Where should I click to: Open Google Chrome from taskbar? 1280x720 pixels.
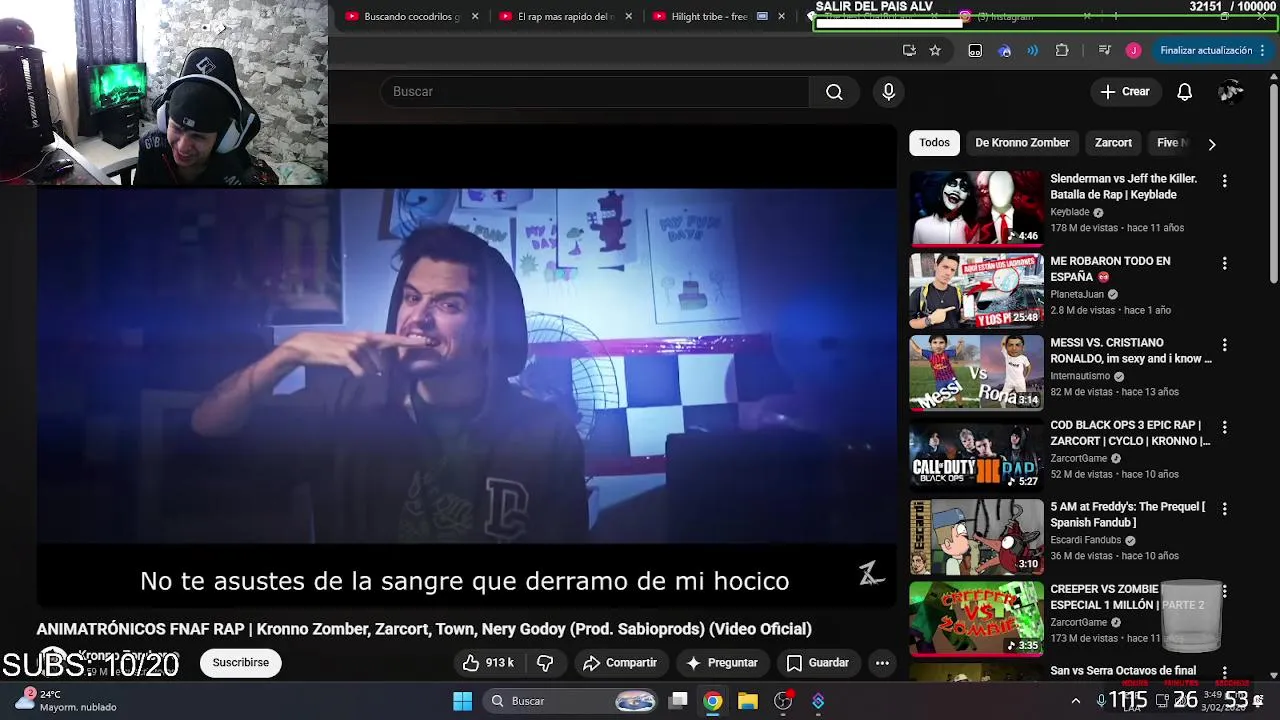[x=712, y=701]
